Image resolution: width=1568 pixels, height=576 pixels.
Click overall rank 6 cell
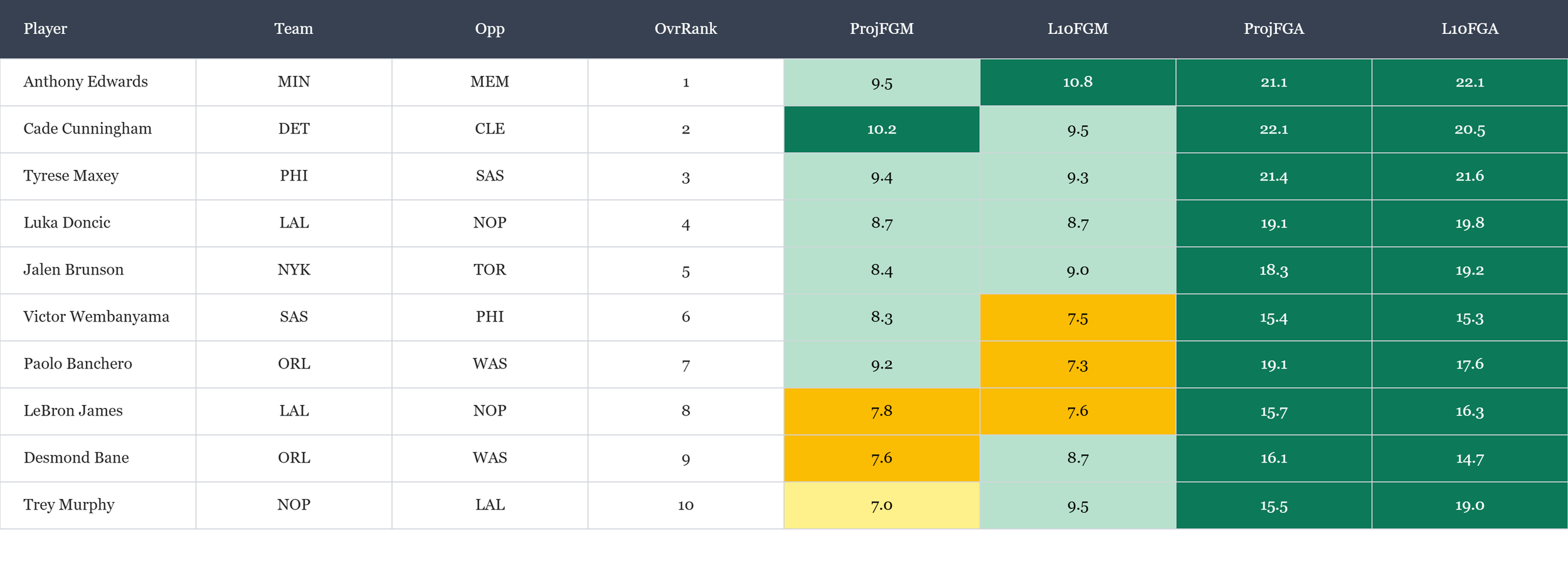point(686,317)
